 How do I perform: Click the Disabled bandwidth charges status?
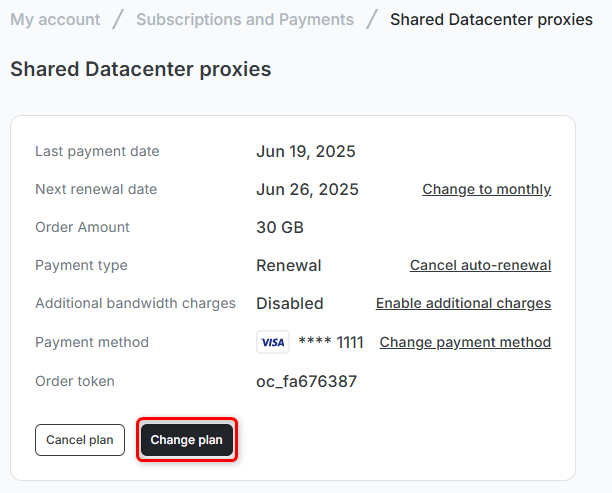tap(290, 304)
